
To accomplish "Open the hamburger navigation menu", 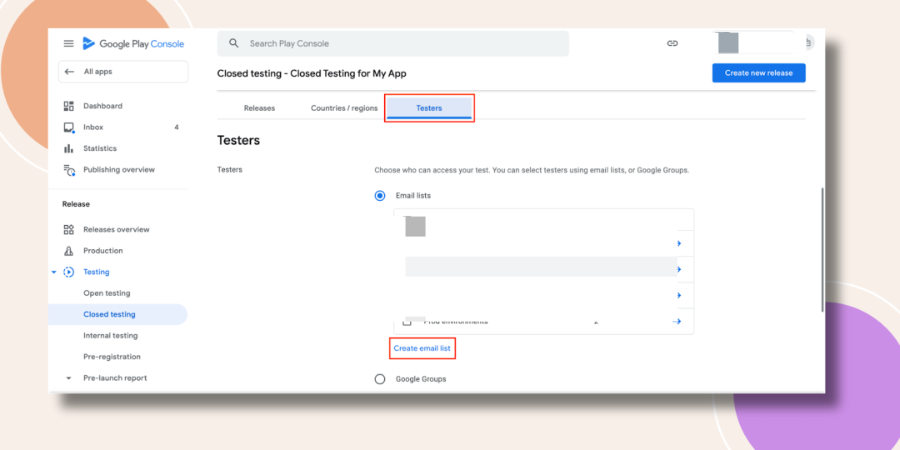I will tap(68, 44).
